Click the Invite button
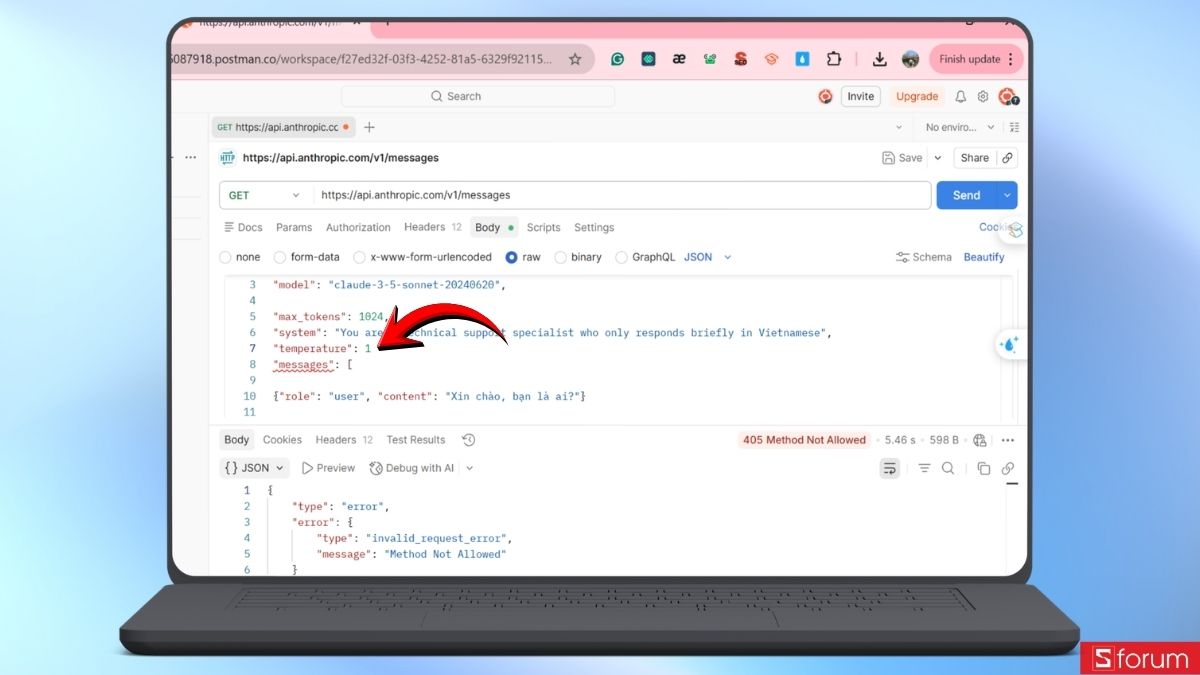The image size is (1200, 675). point(860,97)
